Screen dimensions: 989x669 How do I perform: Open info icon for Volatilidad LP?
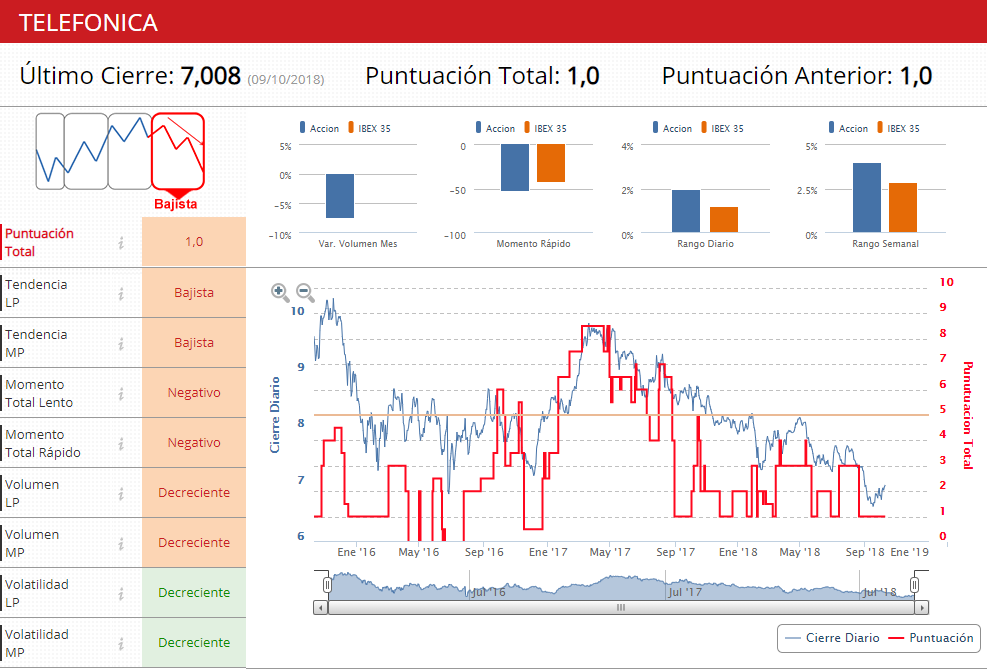pyautogui.click(x=121, y=594)
